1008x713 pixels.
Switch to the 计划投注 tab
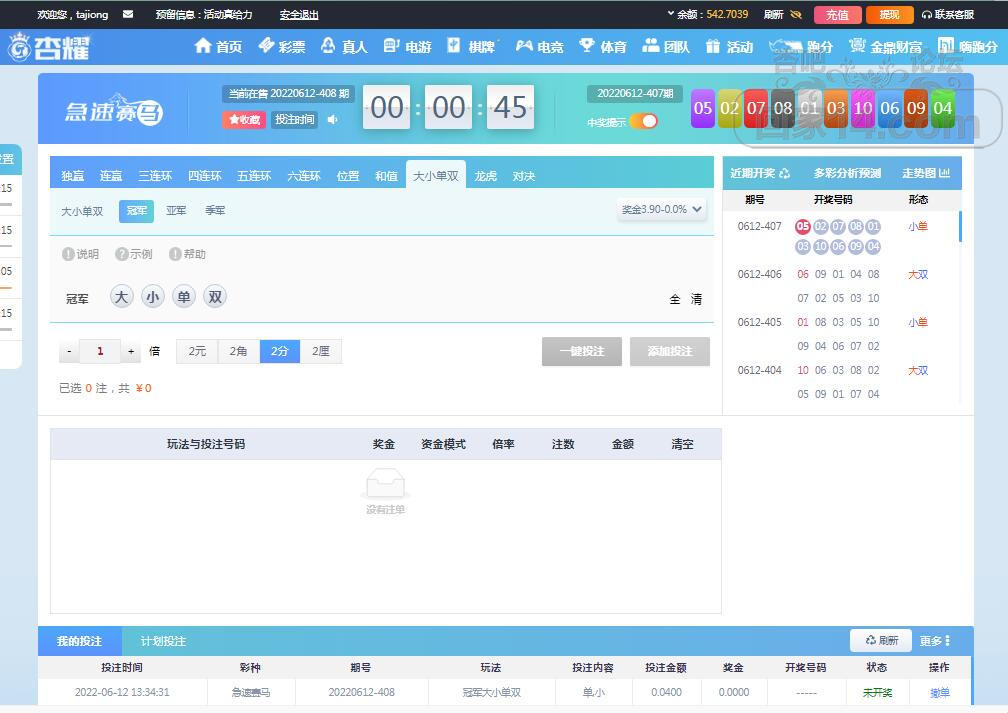(163, 641)
